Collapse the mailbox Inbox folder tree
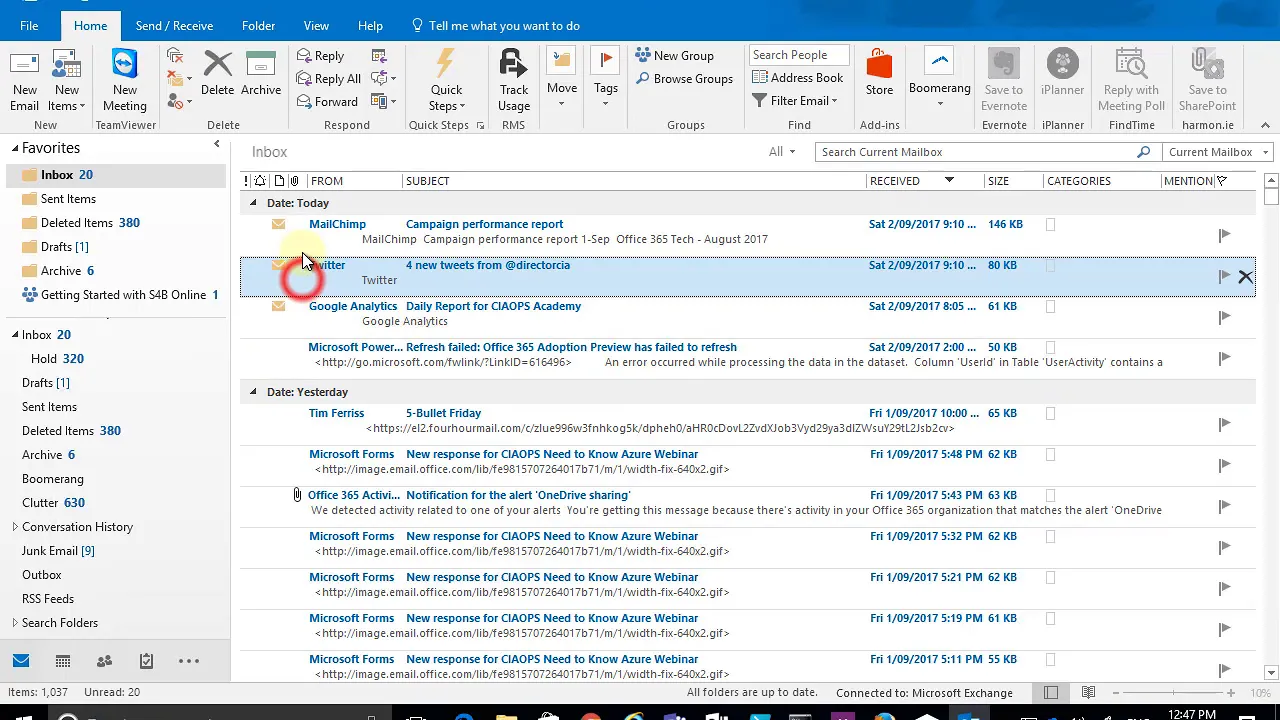The image size is (1280, 720). coord(15,335)
